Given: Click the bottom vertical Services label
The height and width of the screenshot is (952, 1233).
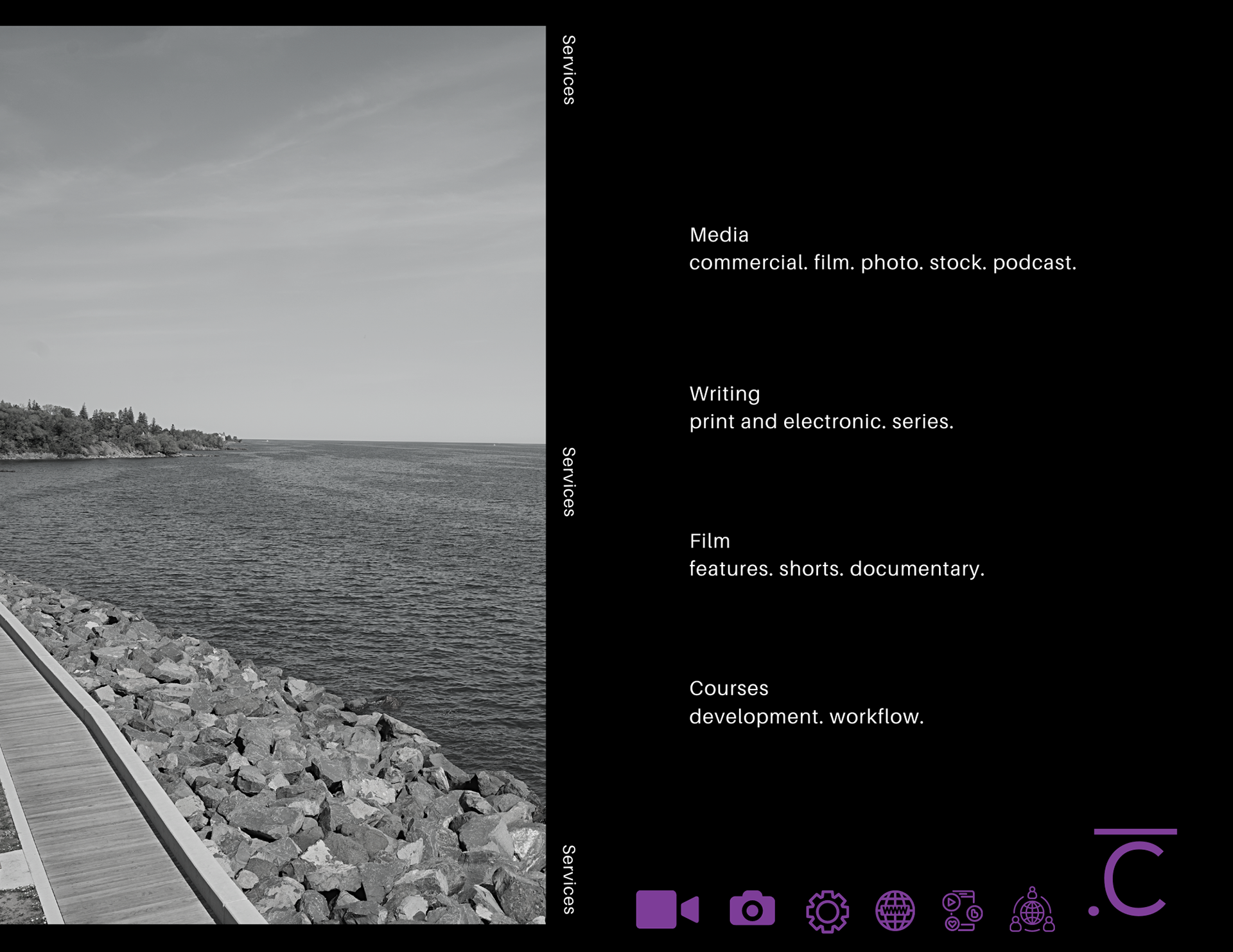Looking at the screenshot, I should [568, 879].
